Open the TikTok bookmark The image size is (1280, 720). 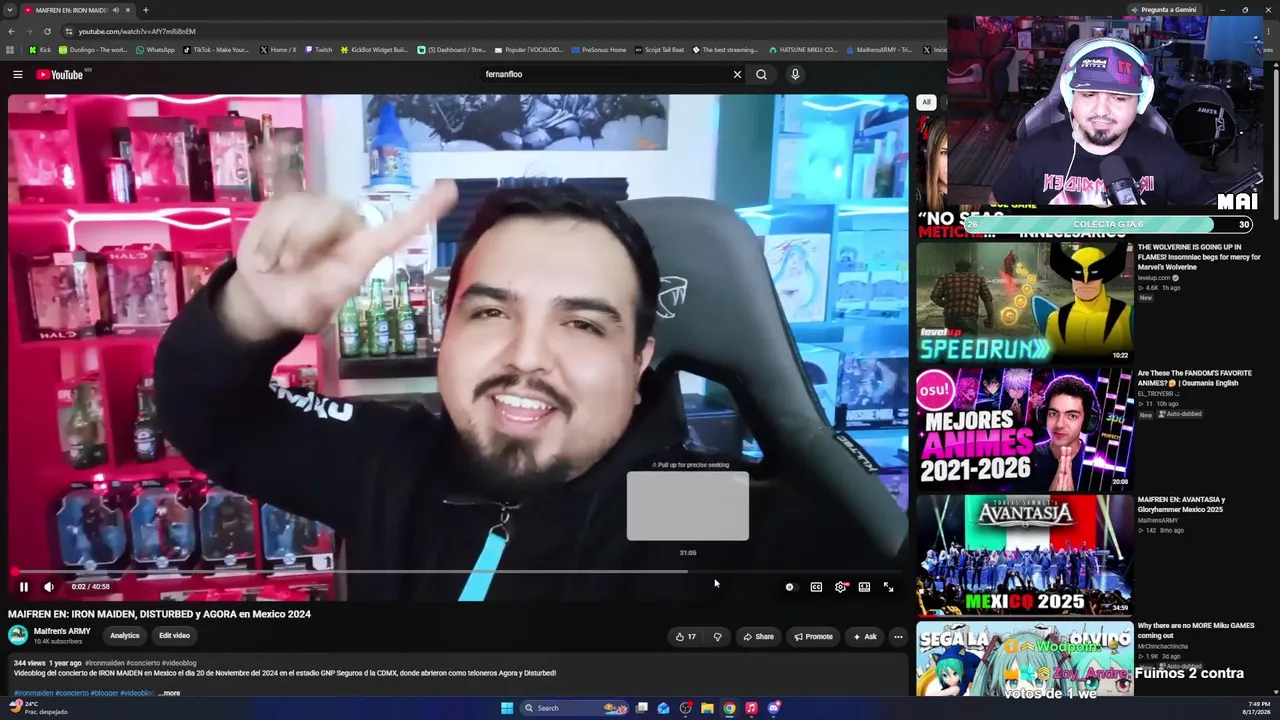216,50
